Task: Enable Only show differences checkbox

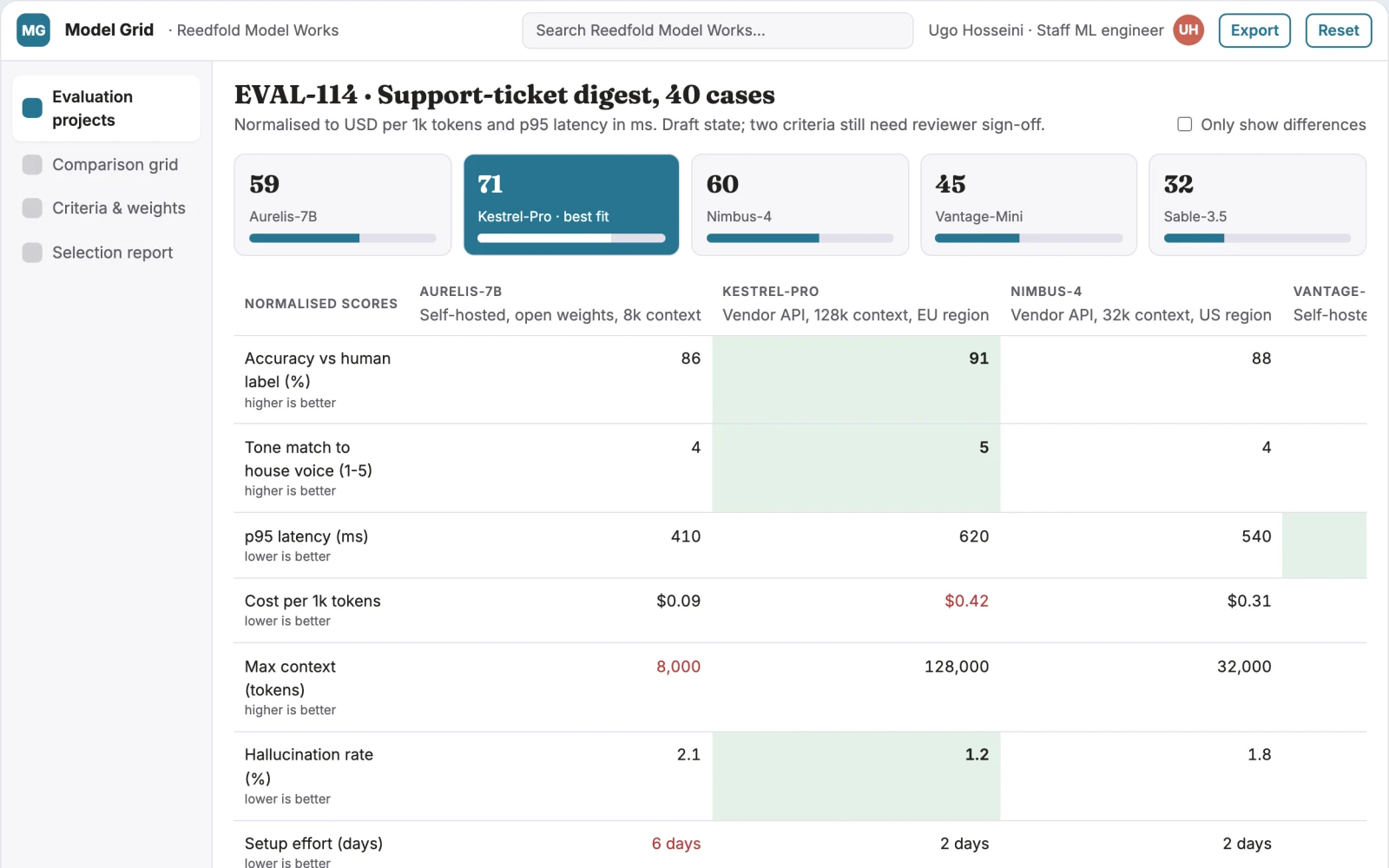Action: pyautogui.click(x=1184, y=124)
